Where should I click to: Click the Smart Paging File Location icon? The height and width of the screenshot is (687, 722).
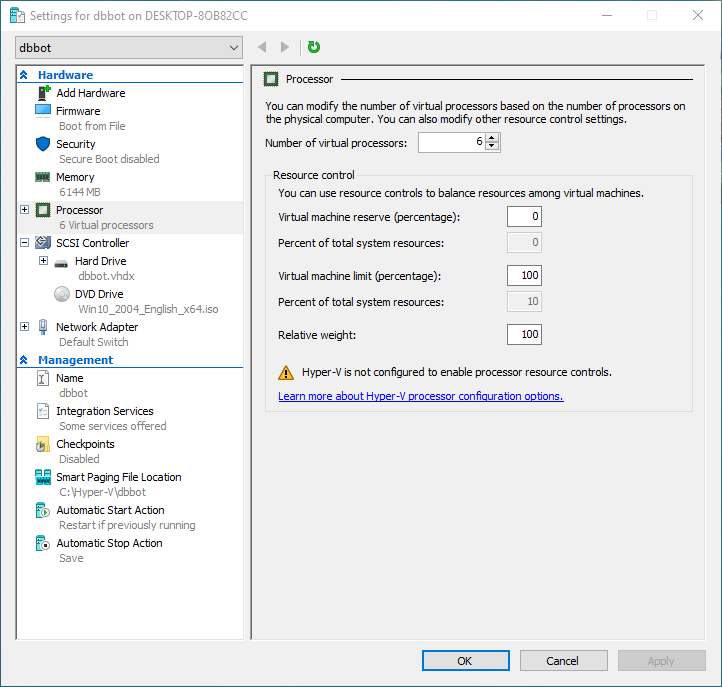(43, 477)
